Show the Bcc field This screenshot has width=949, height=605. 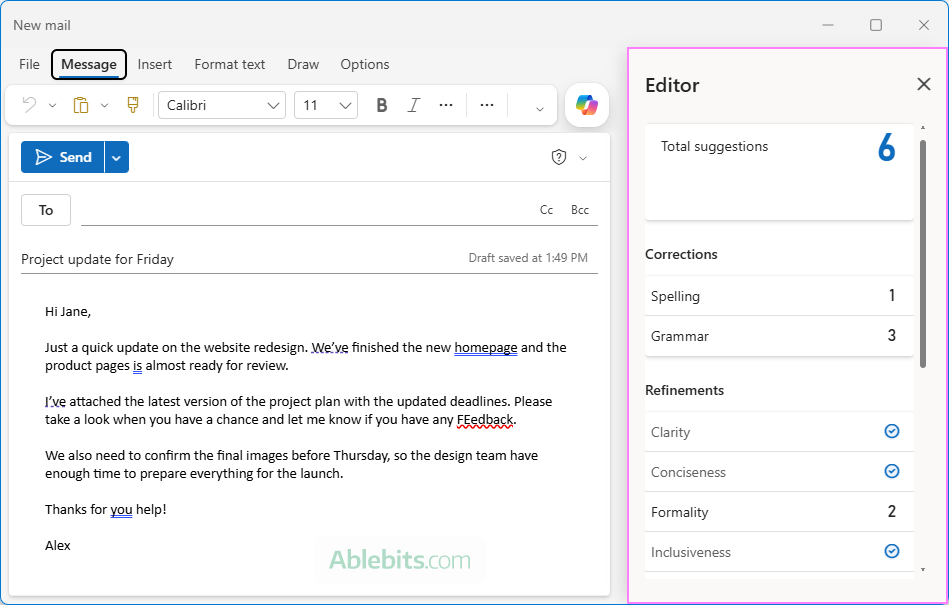tap(580, 210)
